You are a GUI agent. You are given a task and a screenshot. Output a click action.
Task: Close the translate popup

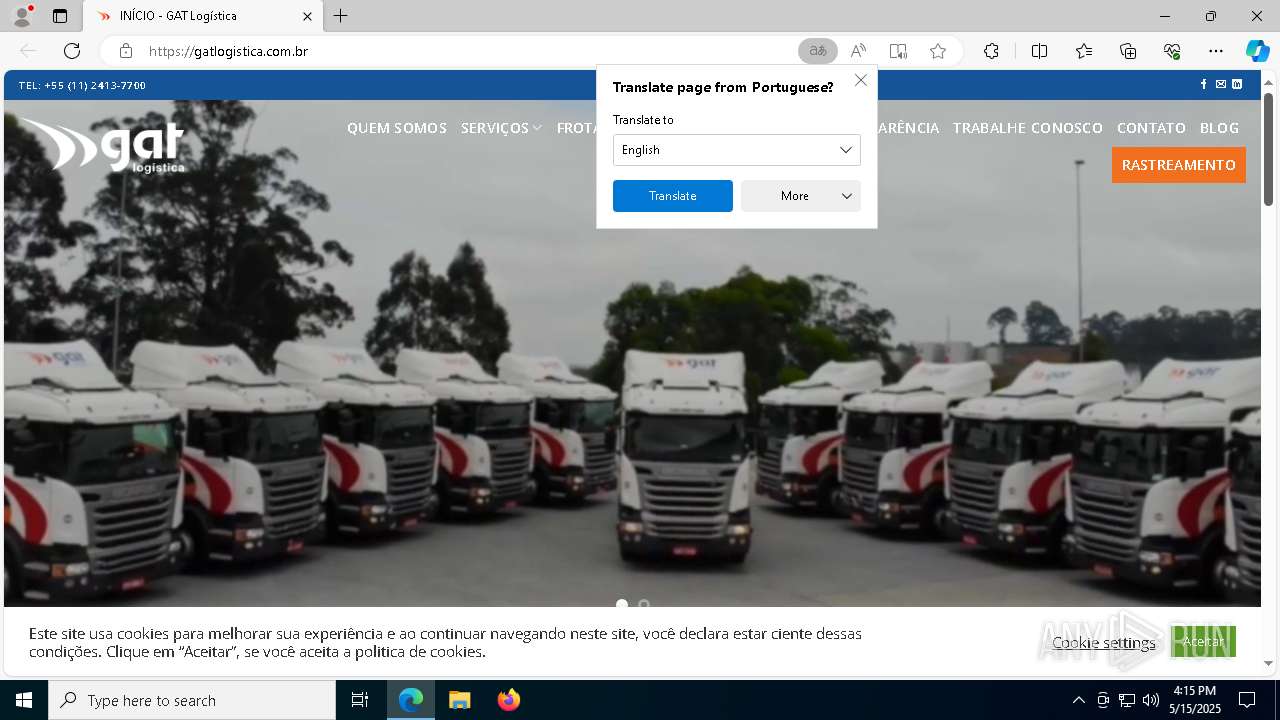[x=861, y=80]
